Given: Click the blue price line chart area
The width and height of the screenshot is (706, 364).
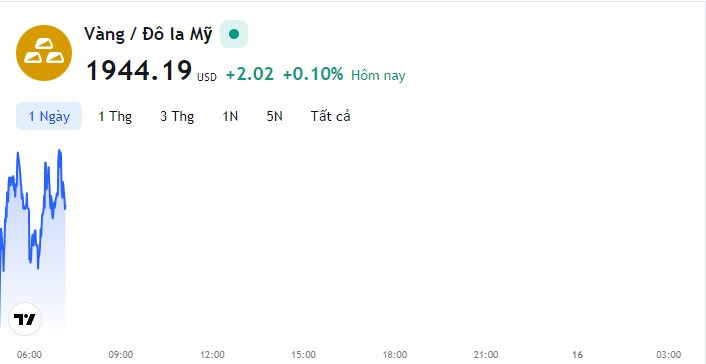Looking at the screenshot, I should click(33, 243).
